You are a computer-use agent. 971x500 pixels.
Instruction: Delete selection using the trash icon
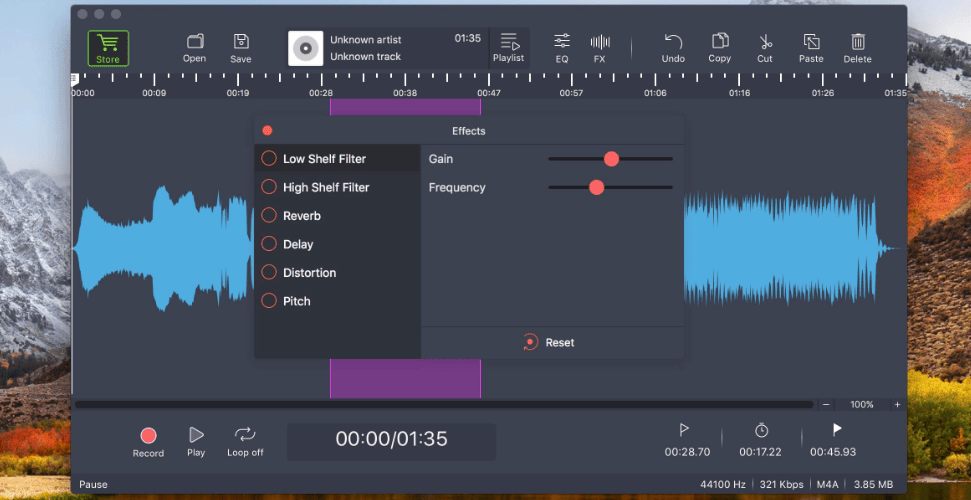coord(858,48)
